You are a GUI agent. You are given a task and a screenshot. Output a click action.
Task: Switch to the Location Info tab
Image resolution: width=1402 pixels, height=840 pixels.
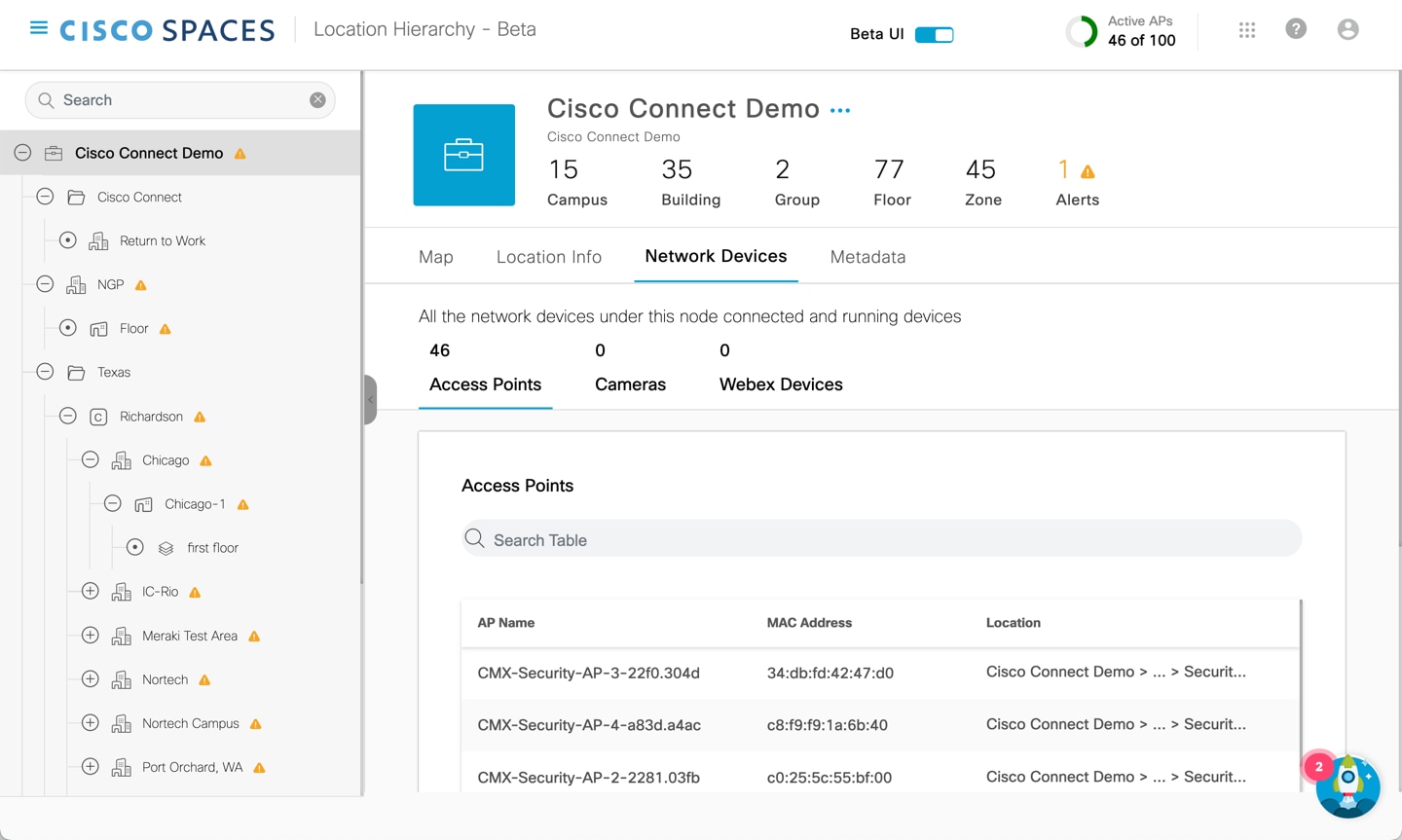click(x=549, y=257)
